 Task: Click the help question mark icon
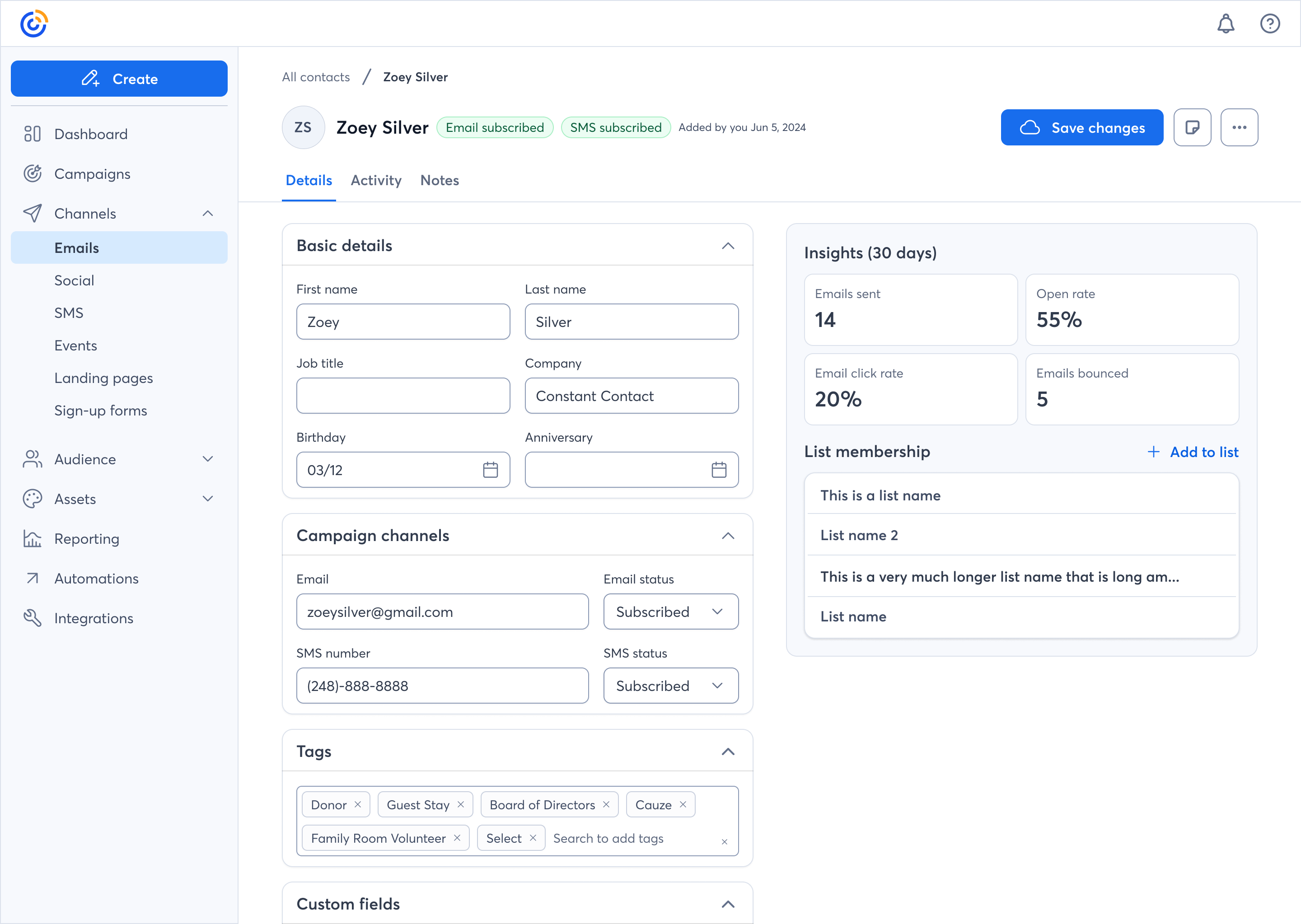(x=1270, y=24)
